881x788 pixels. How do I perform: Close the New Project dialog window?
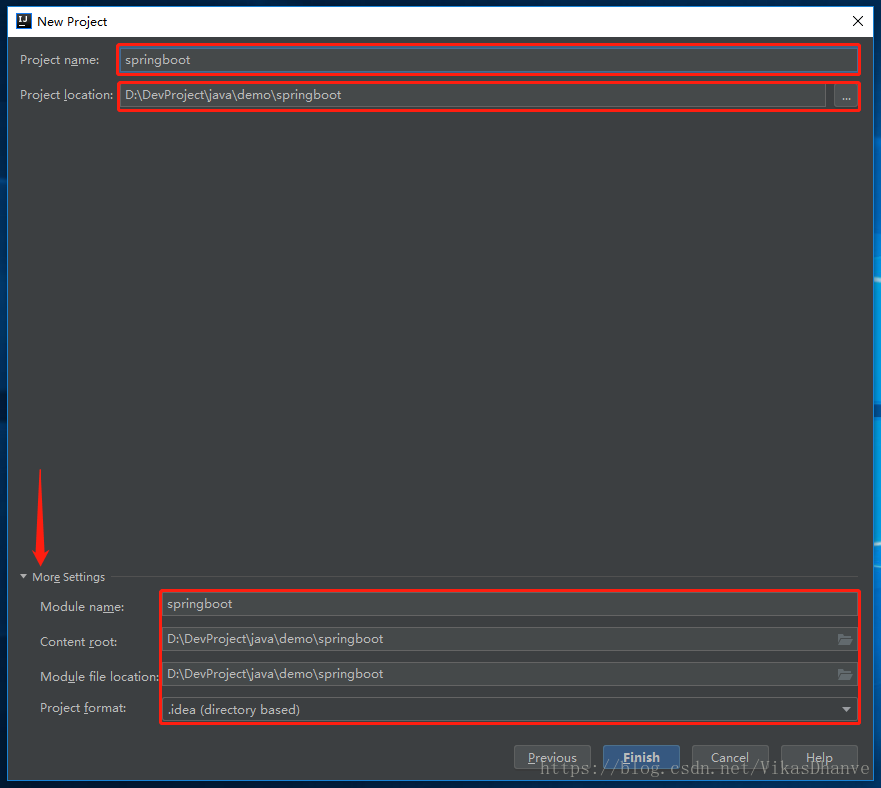click(x=857, y=21)
